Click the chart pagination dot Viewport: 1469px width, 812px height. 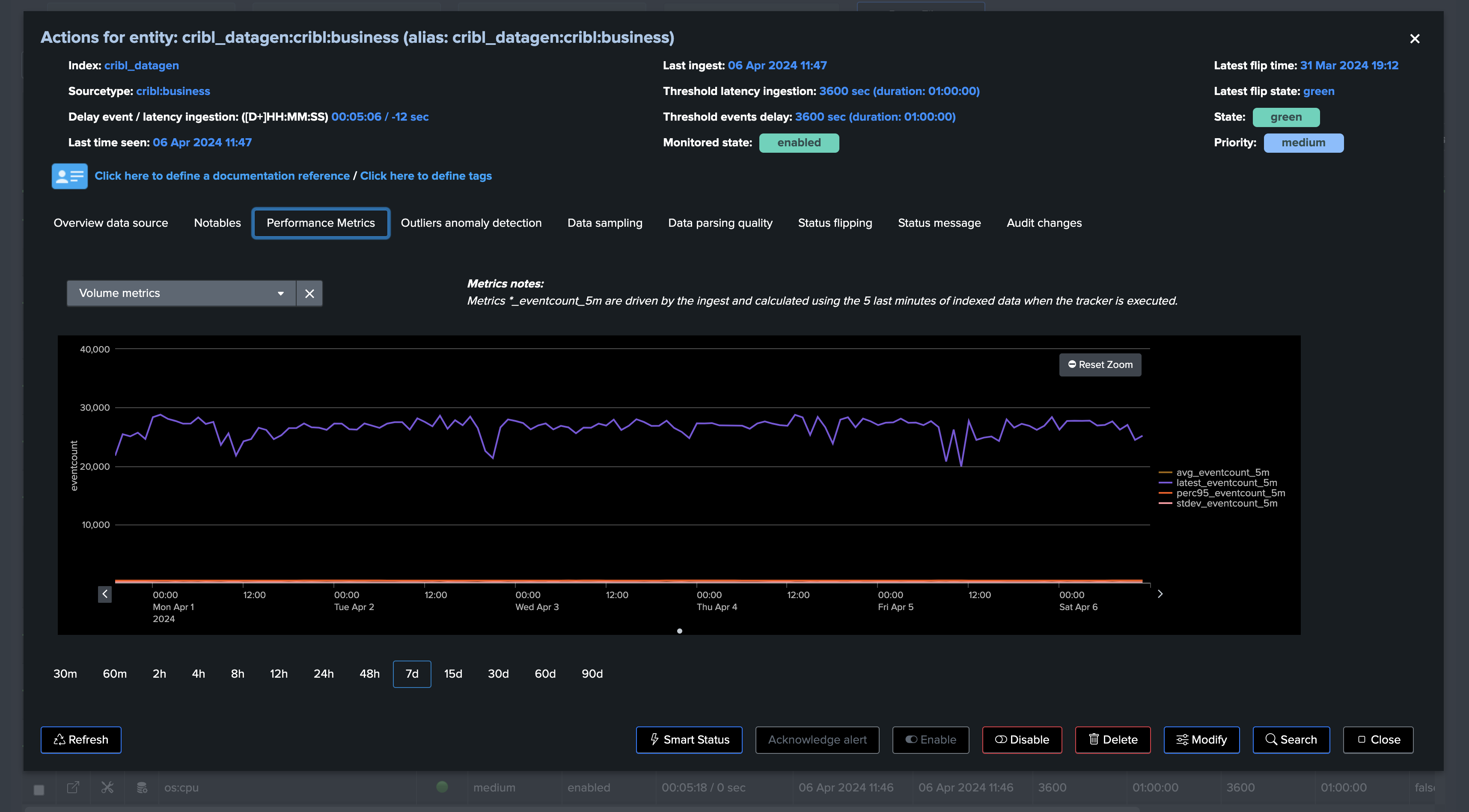679,631
